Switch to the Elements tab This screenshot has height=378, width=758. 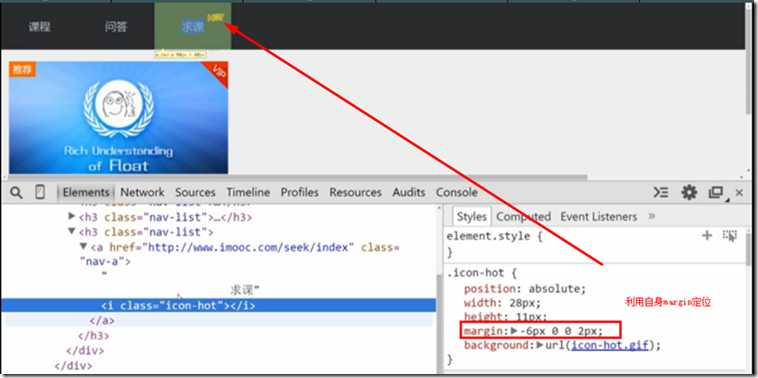point(86,192)
